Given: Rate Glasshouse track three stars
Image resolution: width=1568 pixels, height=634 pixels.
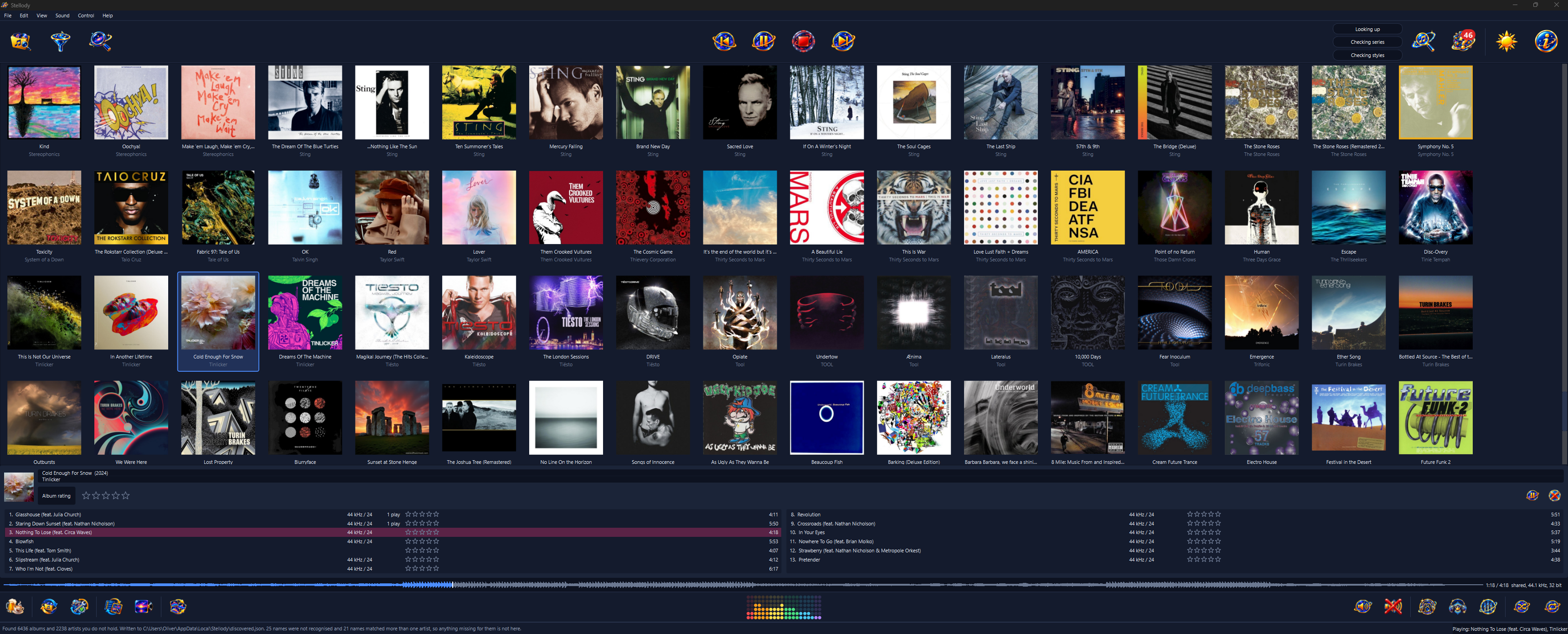Looking at the screenshot, I should [x=422, y=514].
